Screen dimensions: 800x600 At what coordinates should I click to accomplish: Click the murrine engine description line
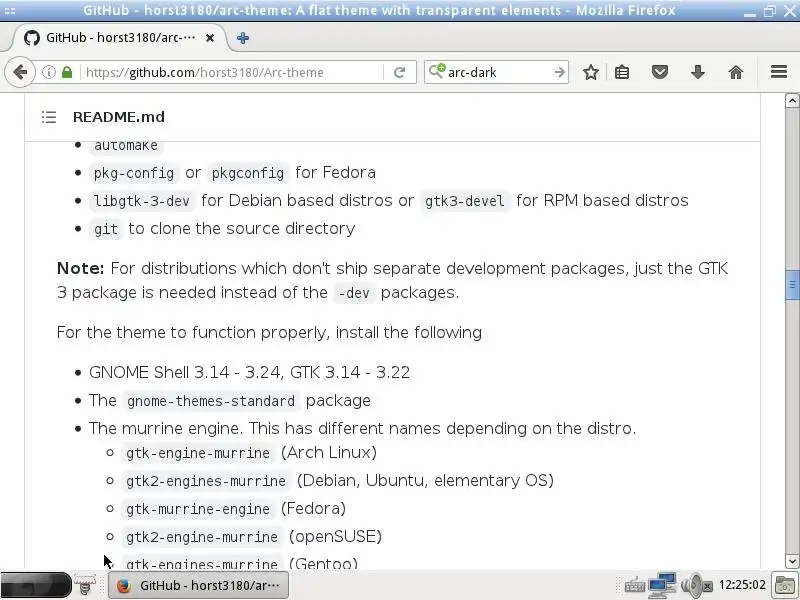(x=363, y=429)
